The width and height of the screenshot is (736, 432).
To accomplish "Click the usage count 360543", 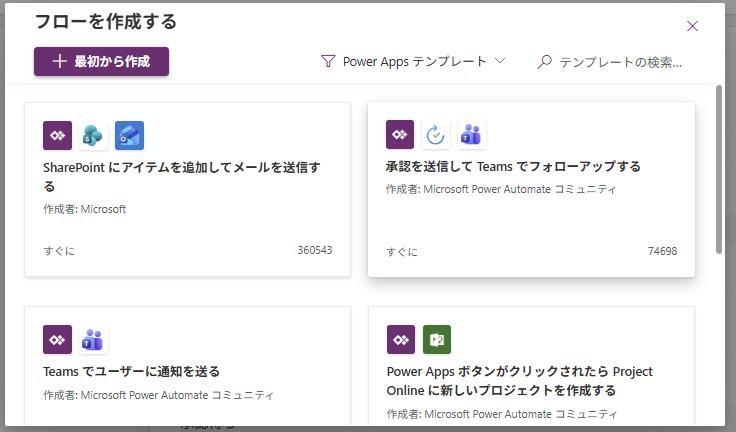I will pyautogui.click(x=314, y=250).
